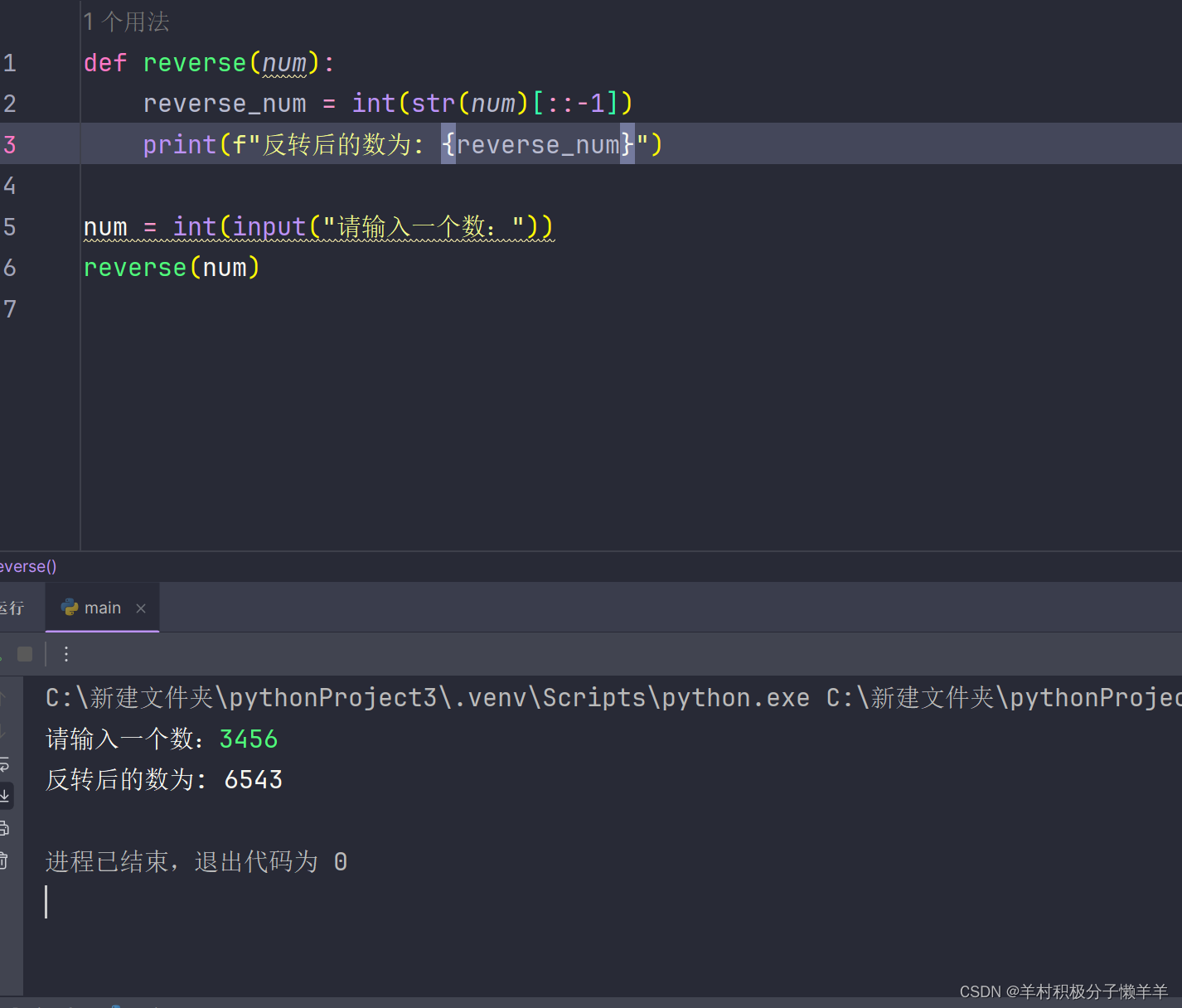Click the reverse function name in definition

click(x=195, y=63)
